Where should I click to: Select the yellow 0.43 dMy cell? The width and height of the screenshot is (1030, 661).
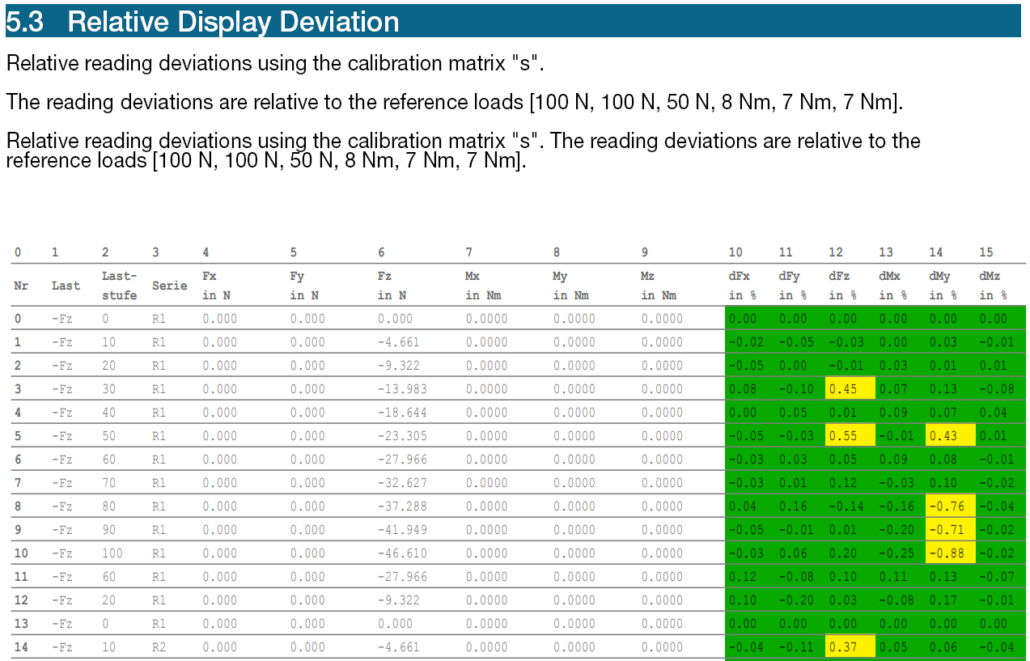951,436
